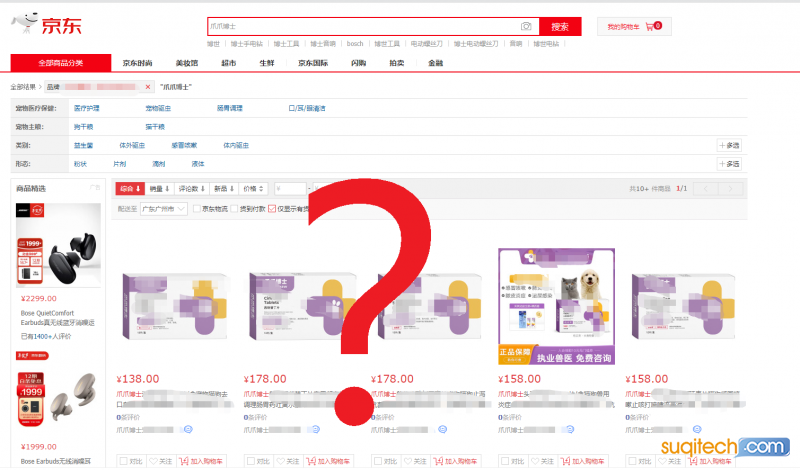The width and height of the screenshot is (800, 470).
Task: Tick 对比 checkbox under the ¥138.00 product
Action: [x=123, y=462]
